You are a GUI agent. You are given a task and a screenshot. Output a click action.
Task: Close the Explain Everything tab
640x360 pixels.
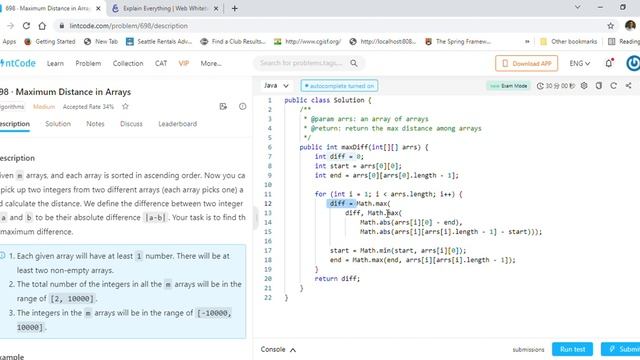point(216,8)
